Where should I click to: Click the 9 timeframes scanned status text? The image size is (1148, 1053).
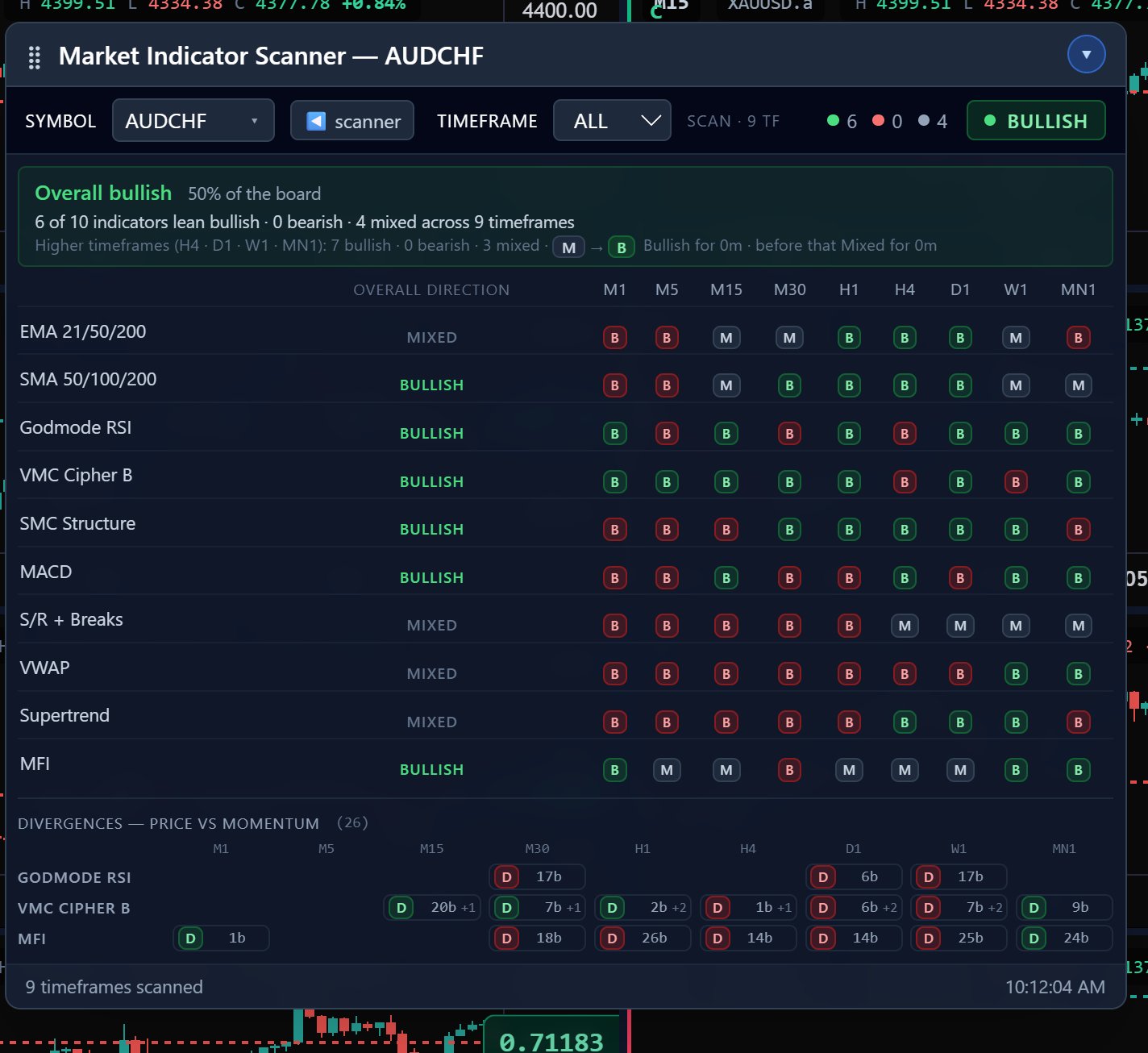click(114, 987)
